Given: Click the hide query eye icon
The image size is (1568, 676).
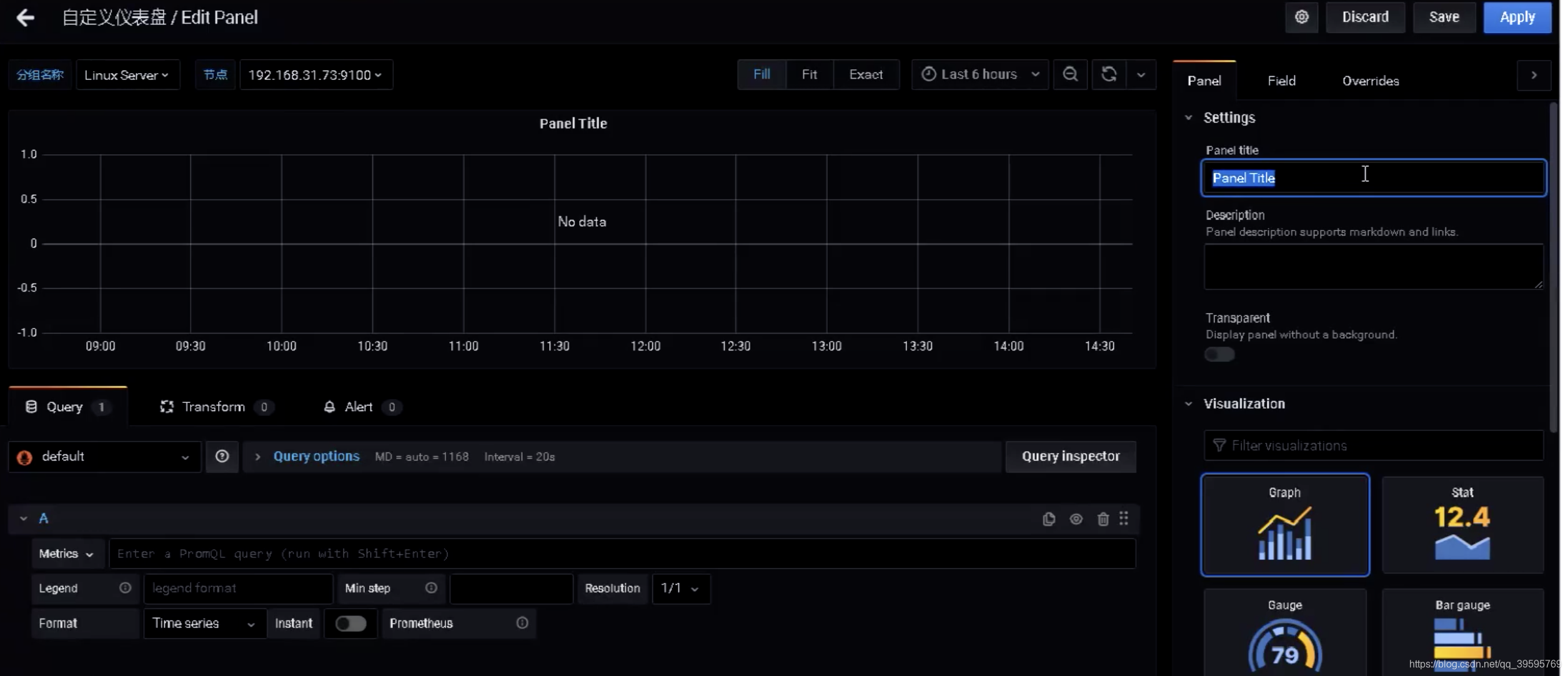Looking at the screenshot, I should click(1075, 518).
